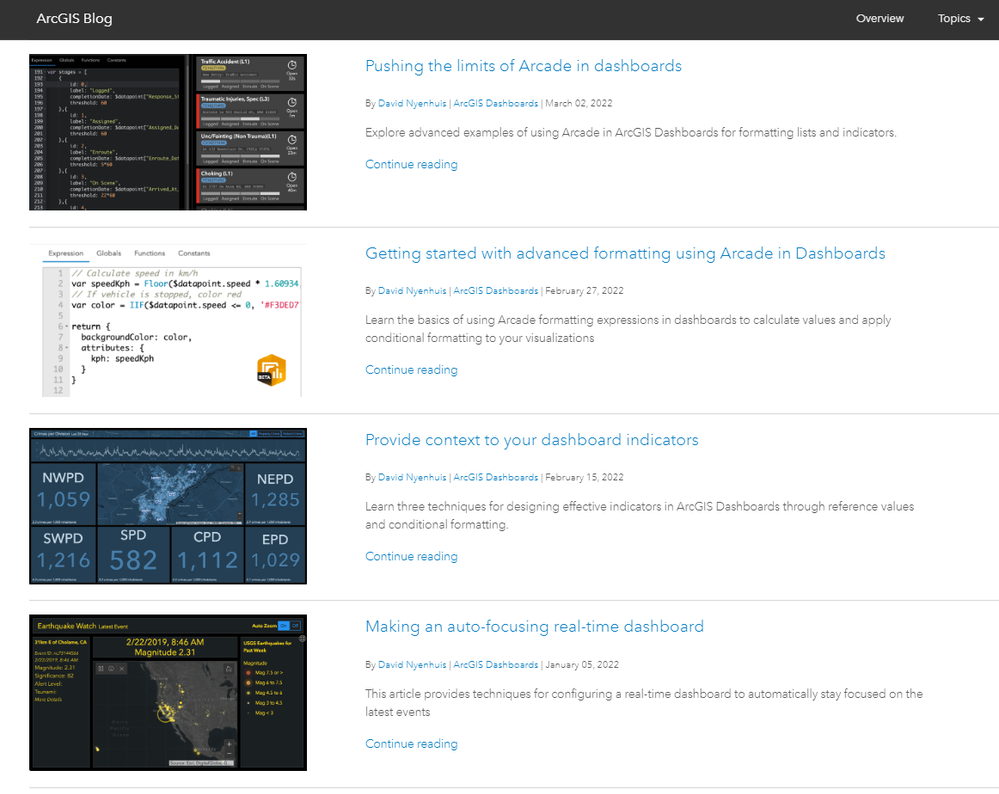Image resolution: width=999 pixels, height=794 pixels.
Task: Click David Nyenhuis author link on March 02 post
Action: pos(412,103)
